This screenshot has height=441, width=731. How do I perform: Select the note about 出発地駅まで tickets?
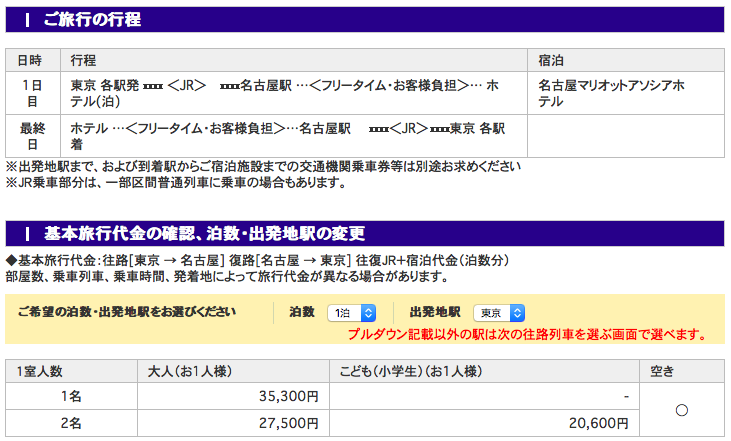pos(263,166)
